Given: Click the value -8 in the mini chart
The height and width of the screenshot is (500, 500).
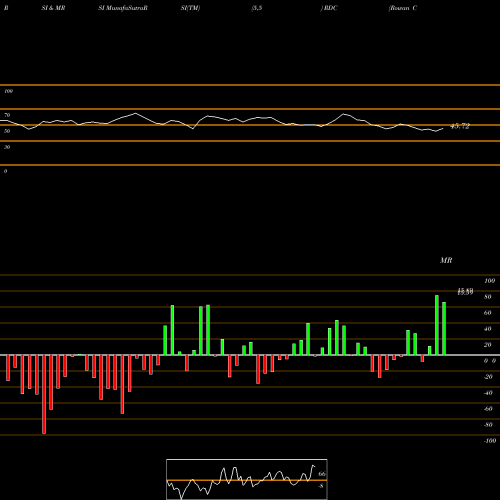Looking at the screenshot, I should tap(321, 486).
